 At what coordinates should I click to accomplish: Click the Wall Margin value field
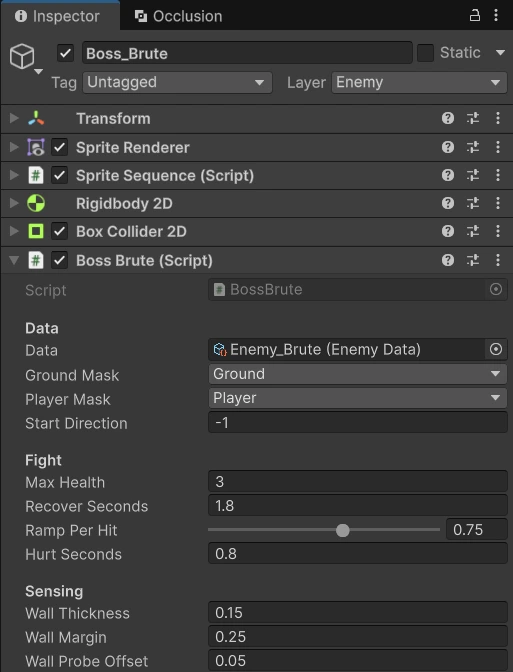pos(357,637)
